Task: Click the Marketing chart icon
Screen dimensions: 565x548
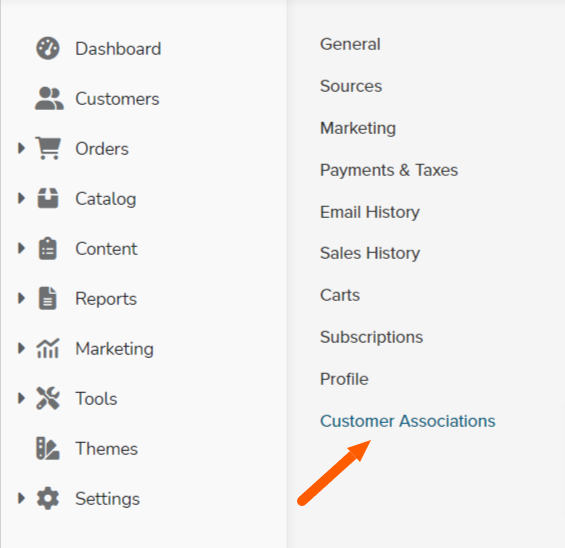Action: pyautogui.click(x=48, y=348)
